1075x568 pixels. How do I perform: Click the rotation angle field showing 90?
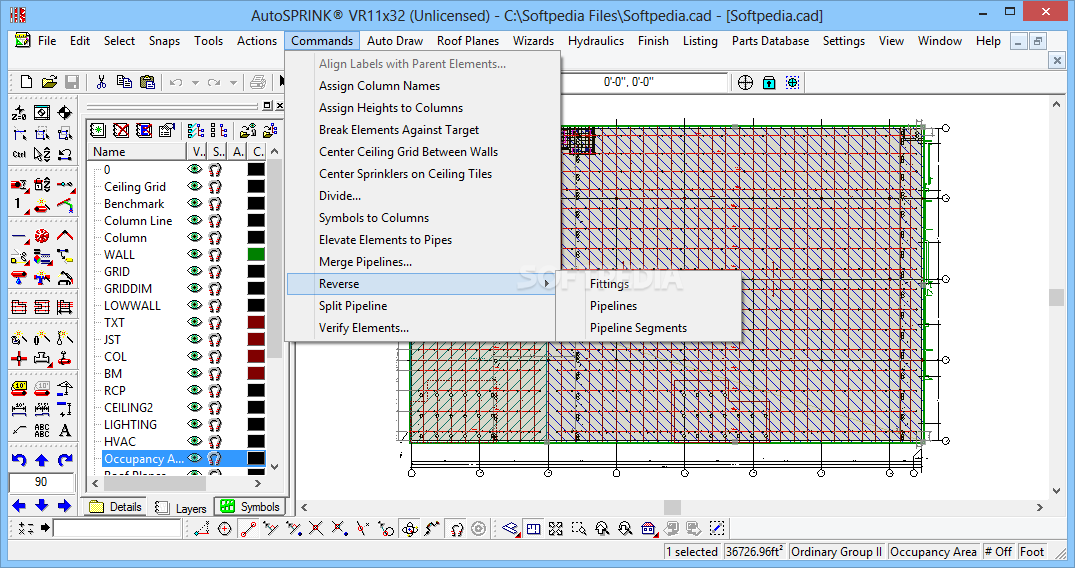41,482
